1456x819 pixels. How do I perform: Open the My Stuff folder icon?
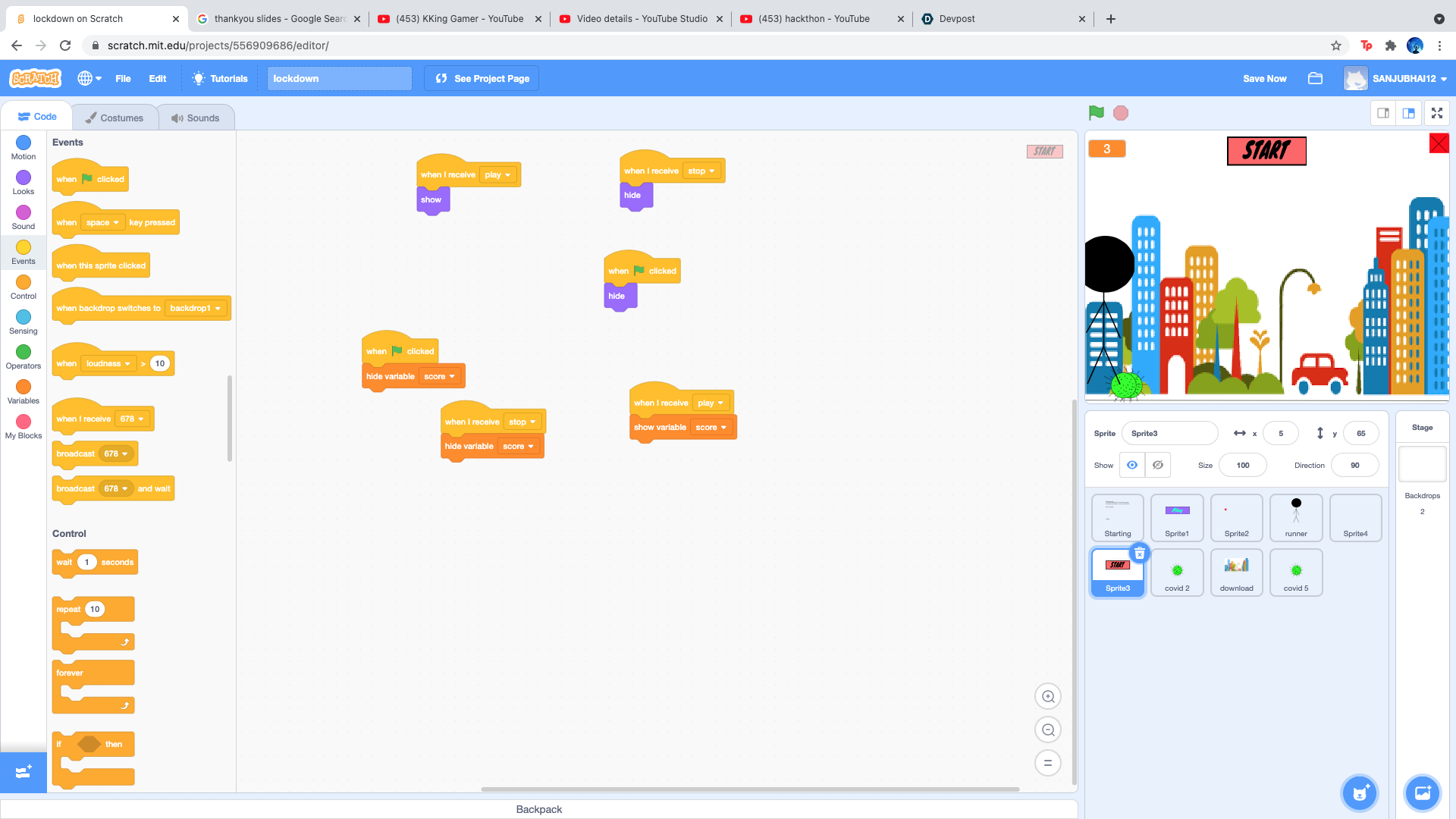(x=1315, y=78)
